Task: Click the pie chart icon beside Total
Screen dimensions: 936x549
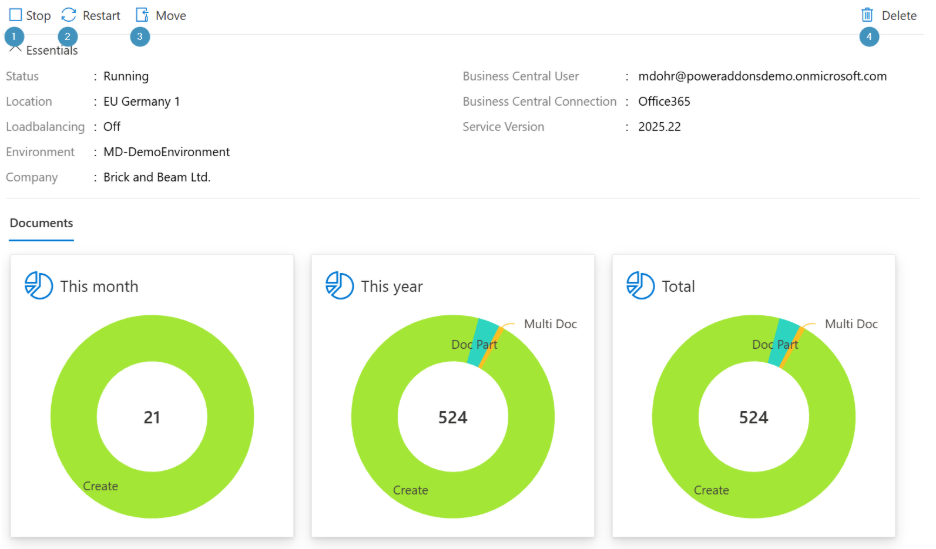Action: pos(641,285)
